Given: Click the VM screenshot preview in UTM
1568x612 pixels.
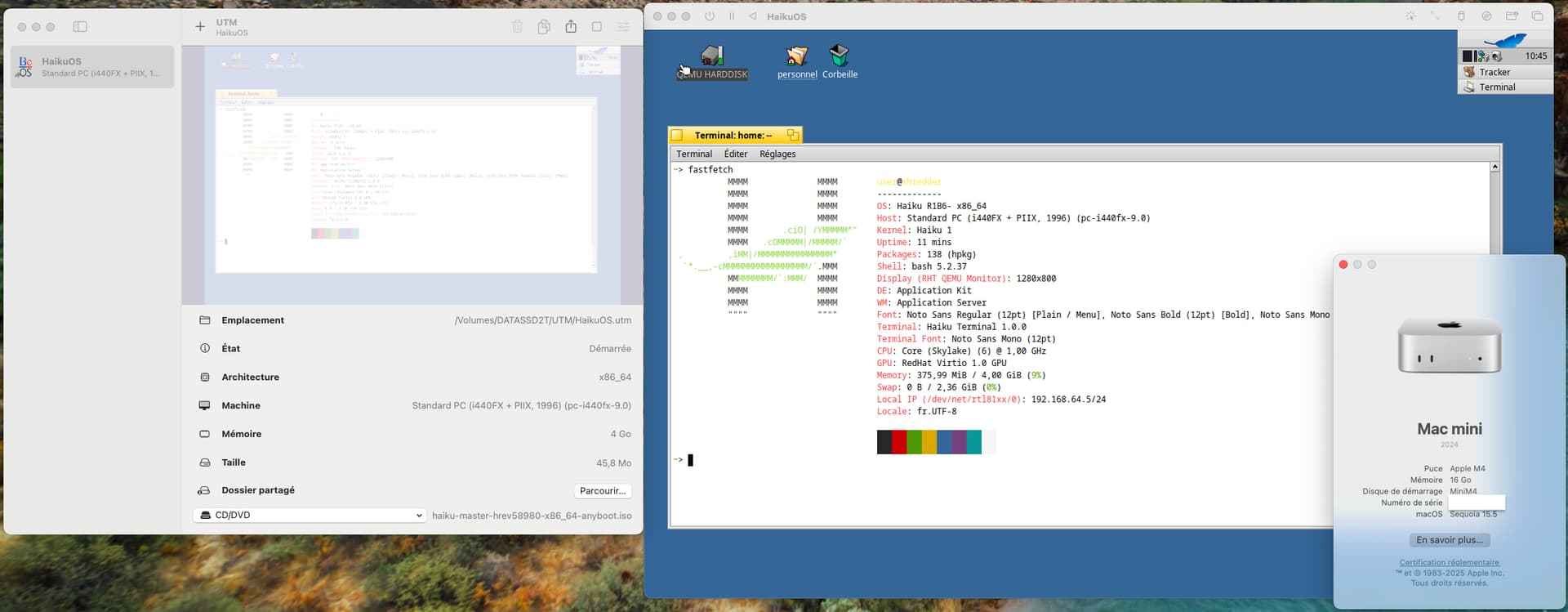Looking at the screenshot, I should pyautogui.click(x=412, y=176).
